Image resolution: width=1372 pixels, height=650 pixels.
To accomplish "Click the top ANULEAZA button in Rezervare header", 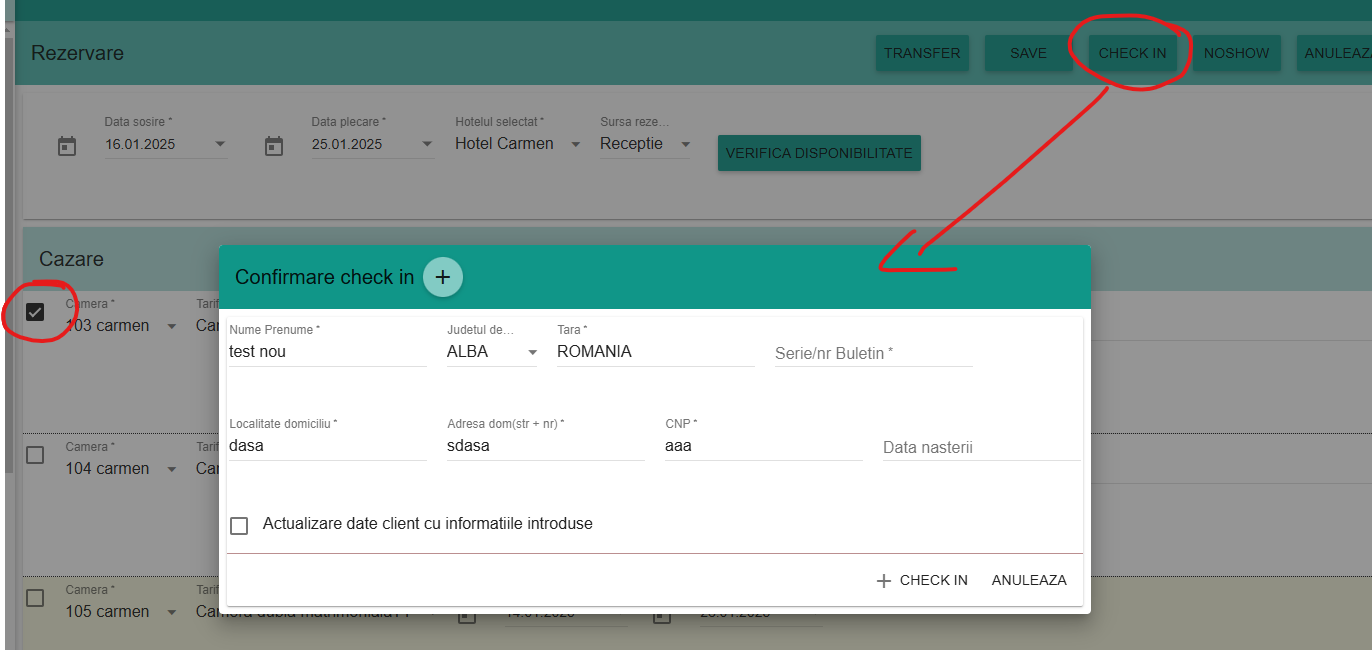I will point(1335,53).
